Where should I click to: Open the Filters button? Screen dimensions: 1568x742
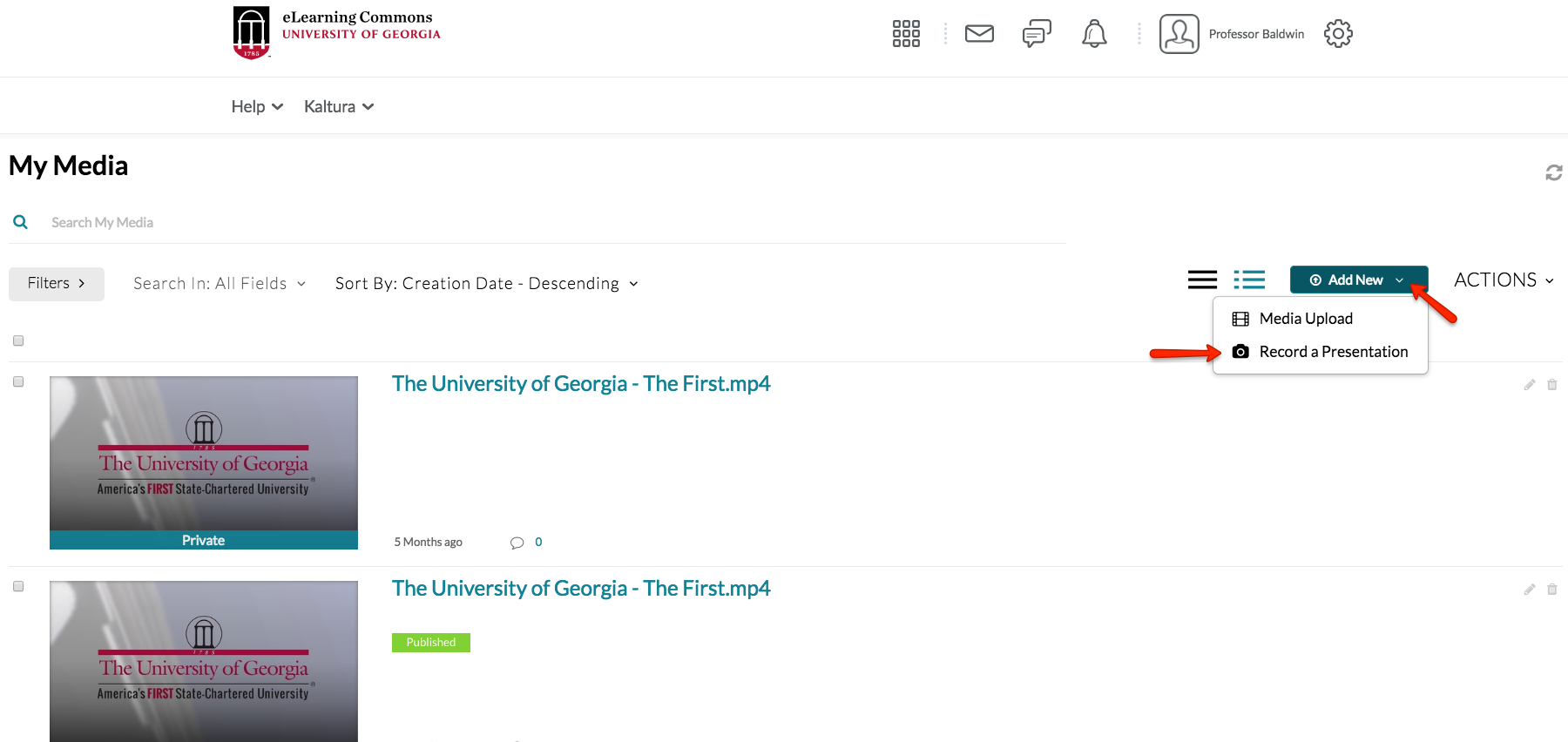(x=57, y=284)
